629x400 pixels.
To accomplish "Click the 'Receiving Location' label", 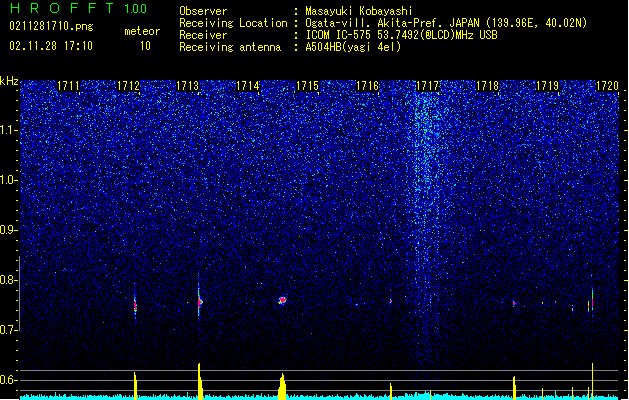I will 233,23.
